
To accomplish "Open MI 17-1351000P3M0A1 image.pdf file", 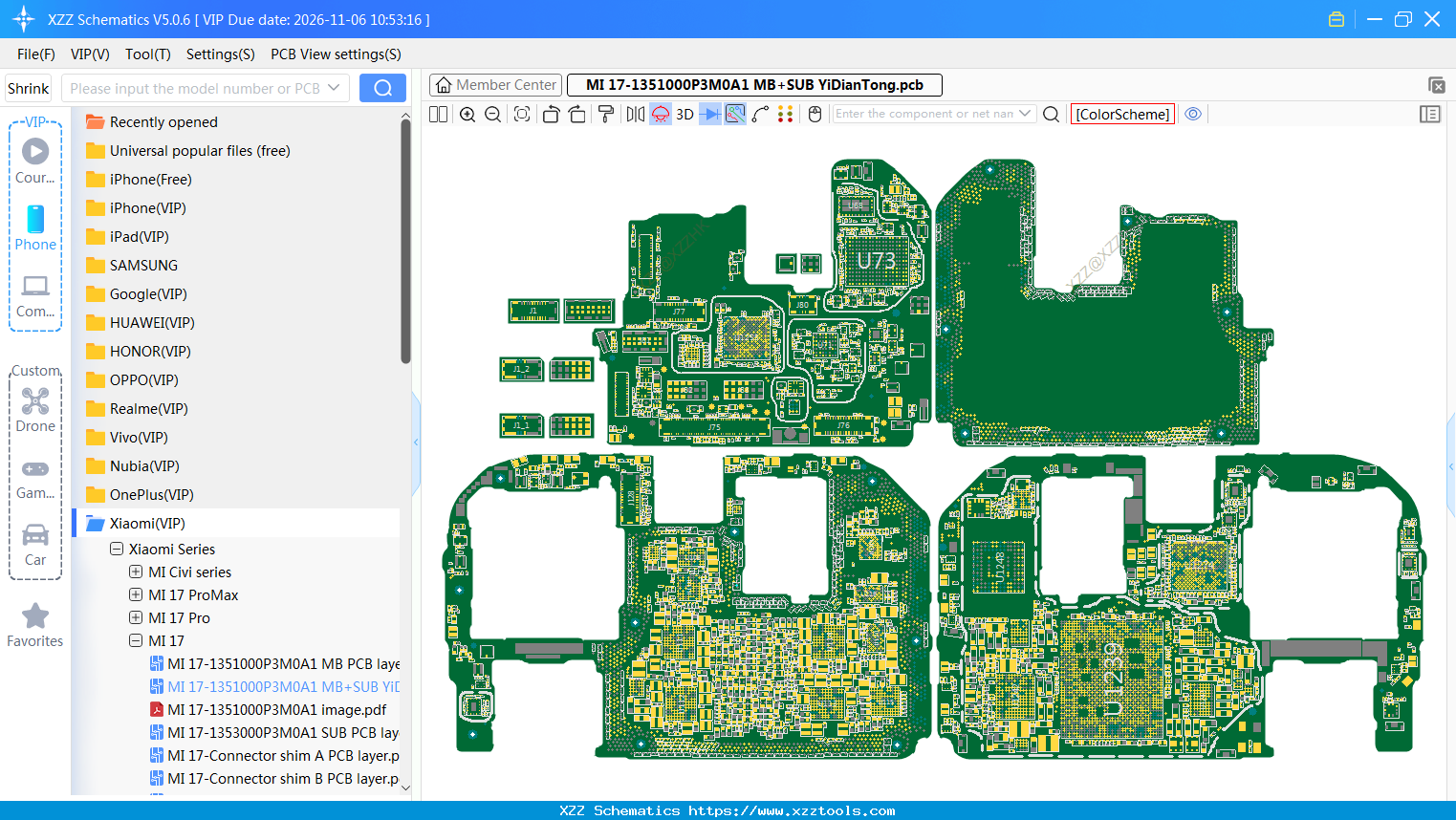I will (276, 709).
